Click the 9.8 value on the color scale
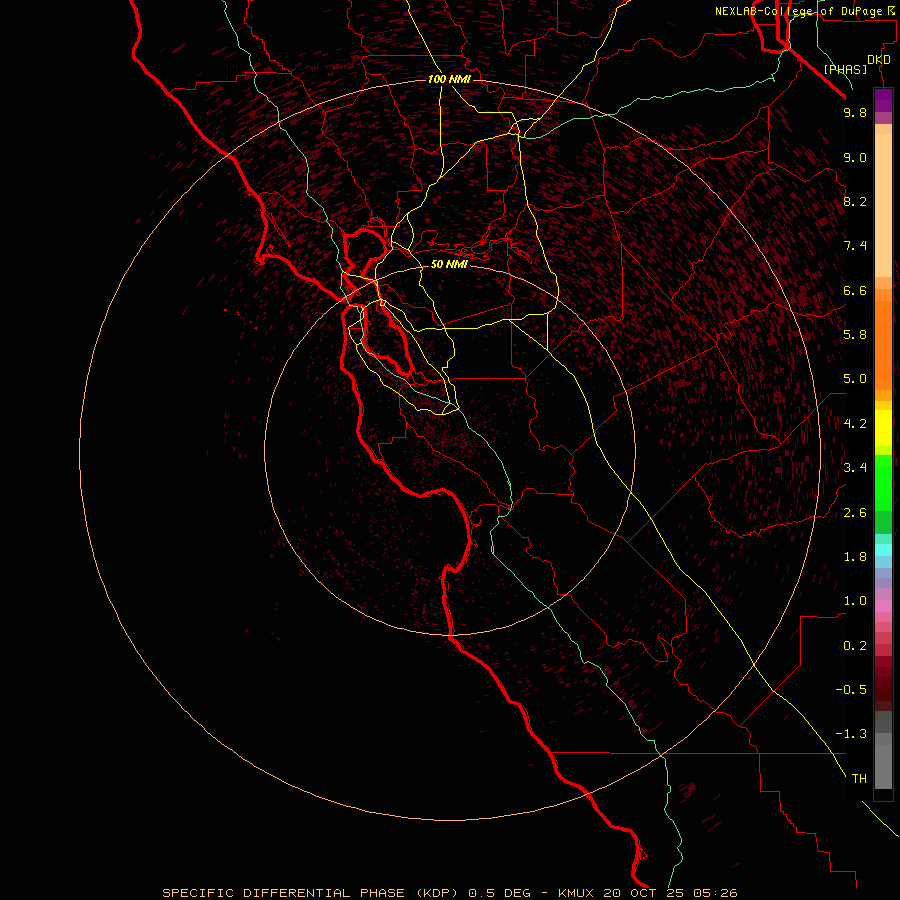 855,112
